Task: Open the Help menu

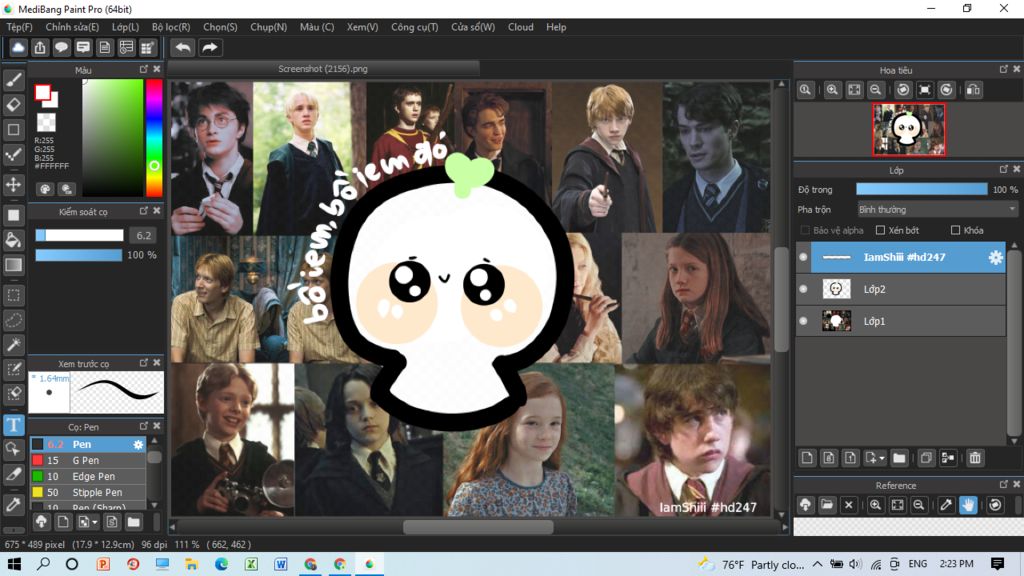Action: pos(556,27)
